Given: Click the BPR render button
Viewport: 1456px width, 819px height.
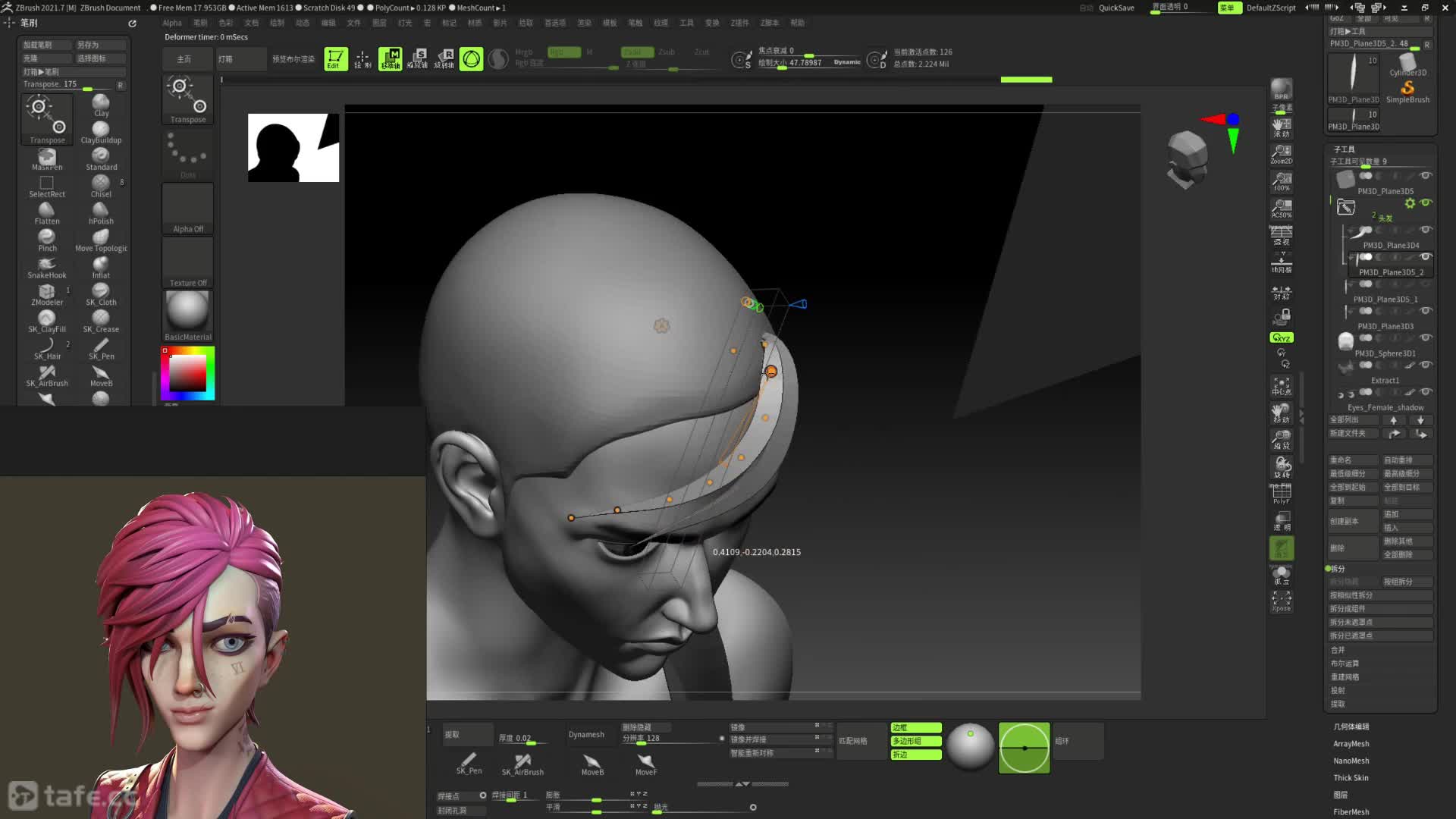Looking at the screenshot, I should (1282, 89).
